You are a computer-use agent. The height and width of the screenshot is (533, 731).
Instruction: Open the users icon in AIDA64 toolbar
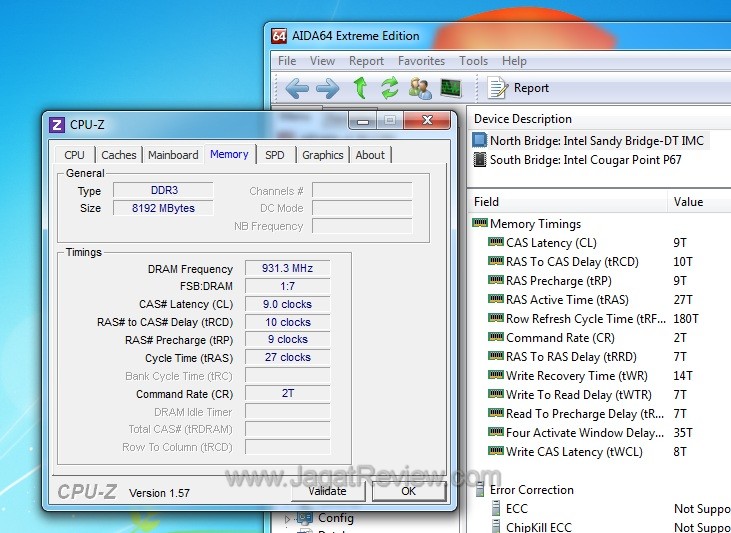pyautogui.click(x=420, y=88)
